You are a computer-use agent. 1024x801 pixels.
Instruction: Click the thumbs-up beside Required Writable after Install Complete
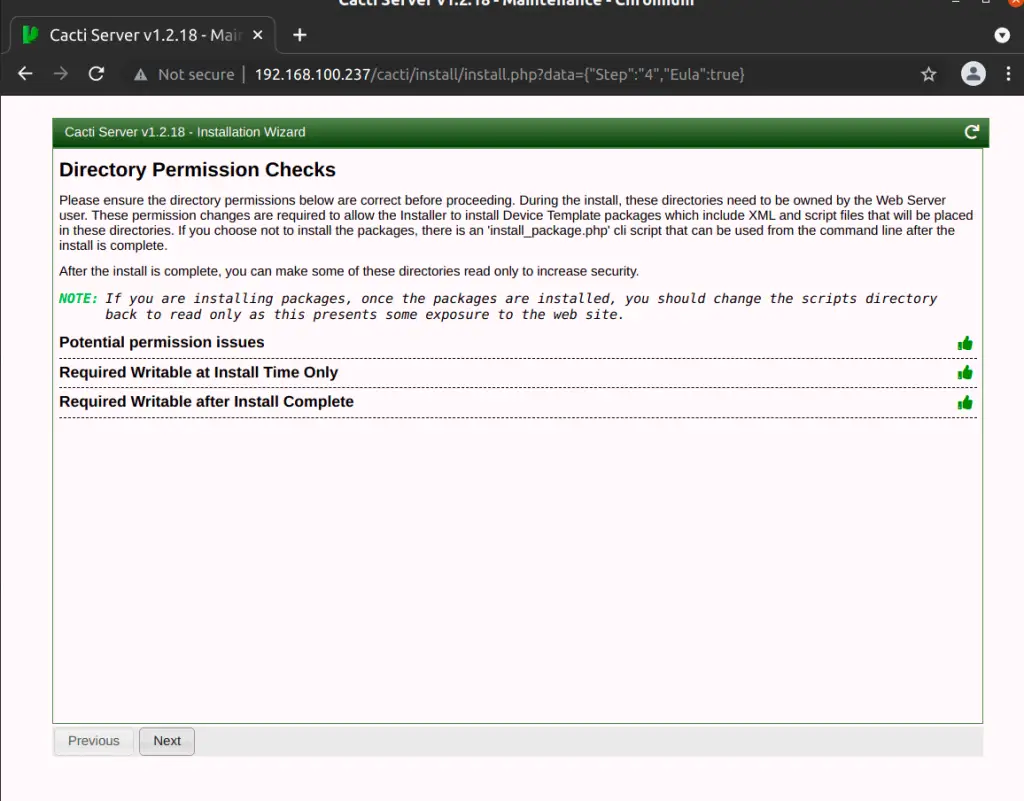(965, 402)
